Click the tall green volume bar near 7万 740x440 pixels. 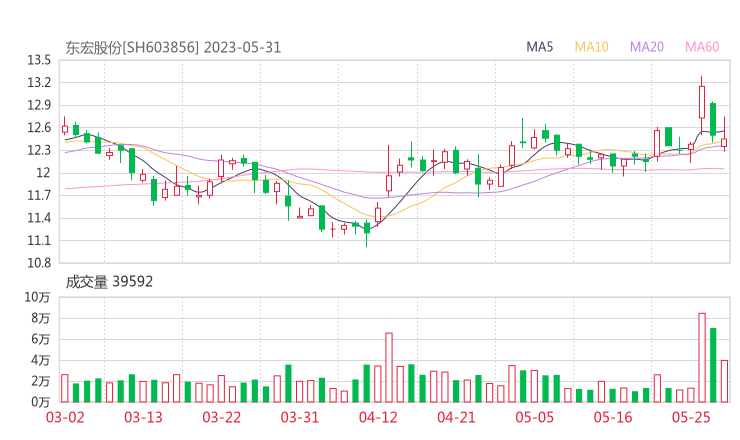pos(713,365)
